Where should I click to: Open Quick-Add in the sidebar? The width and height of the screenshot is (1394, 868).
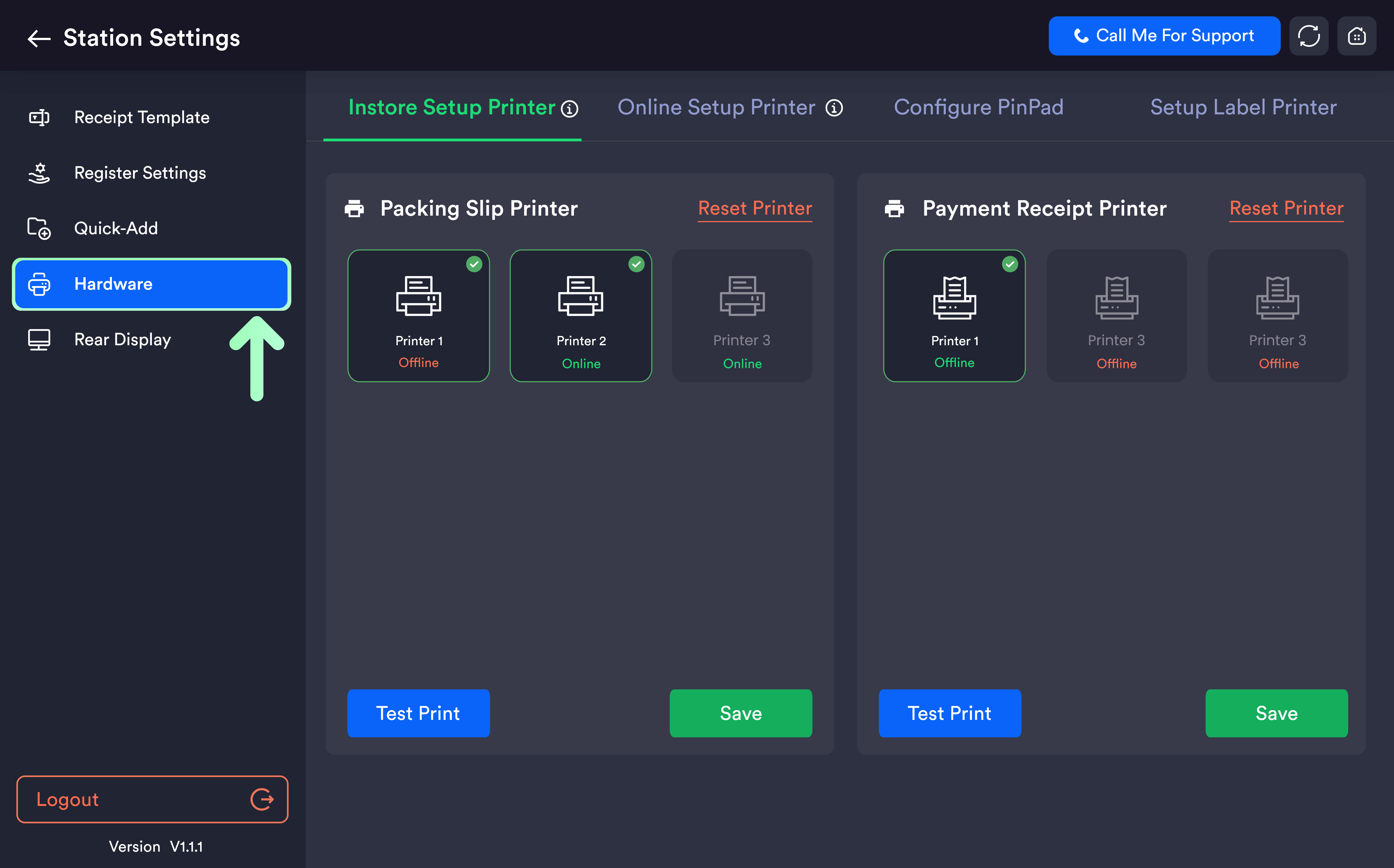[x=115, y=228]
